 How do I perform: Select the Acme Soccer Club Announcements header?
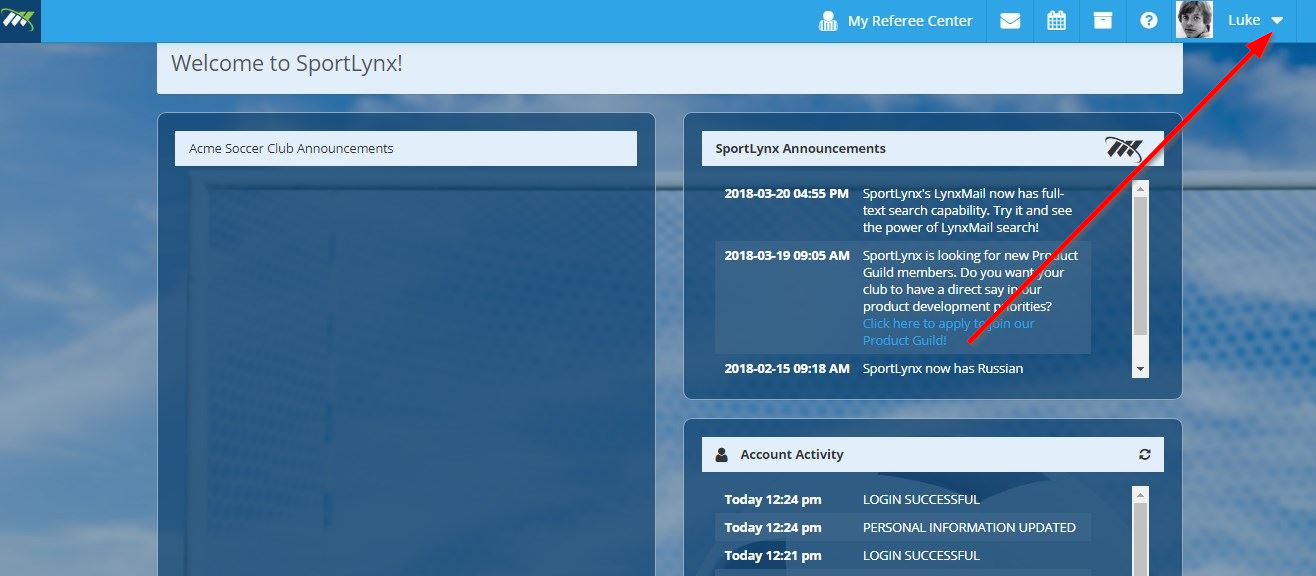coord(406,148)
